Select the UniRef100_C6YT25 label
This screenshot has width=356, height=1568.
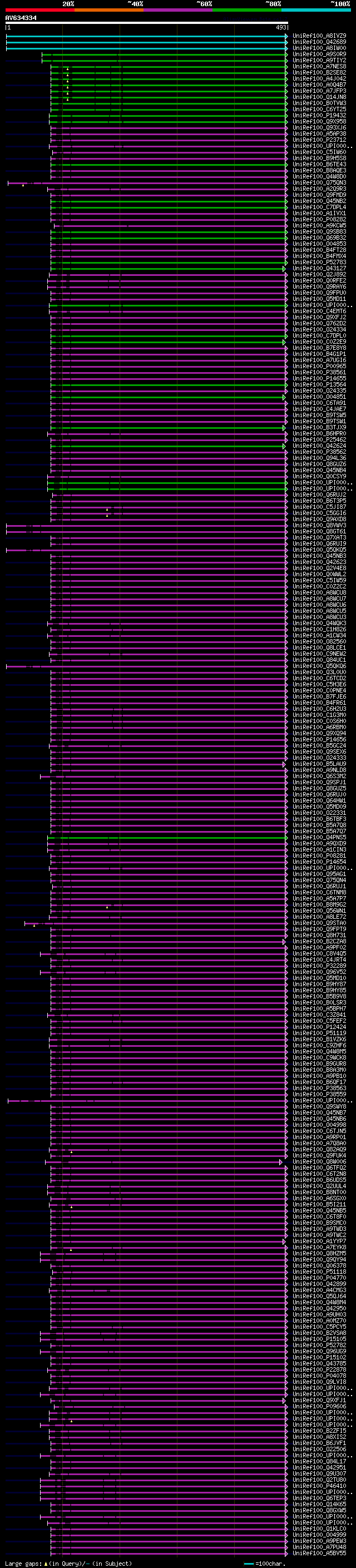point(319,109)
